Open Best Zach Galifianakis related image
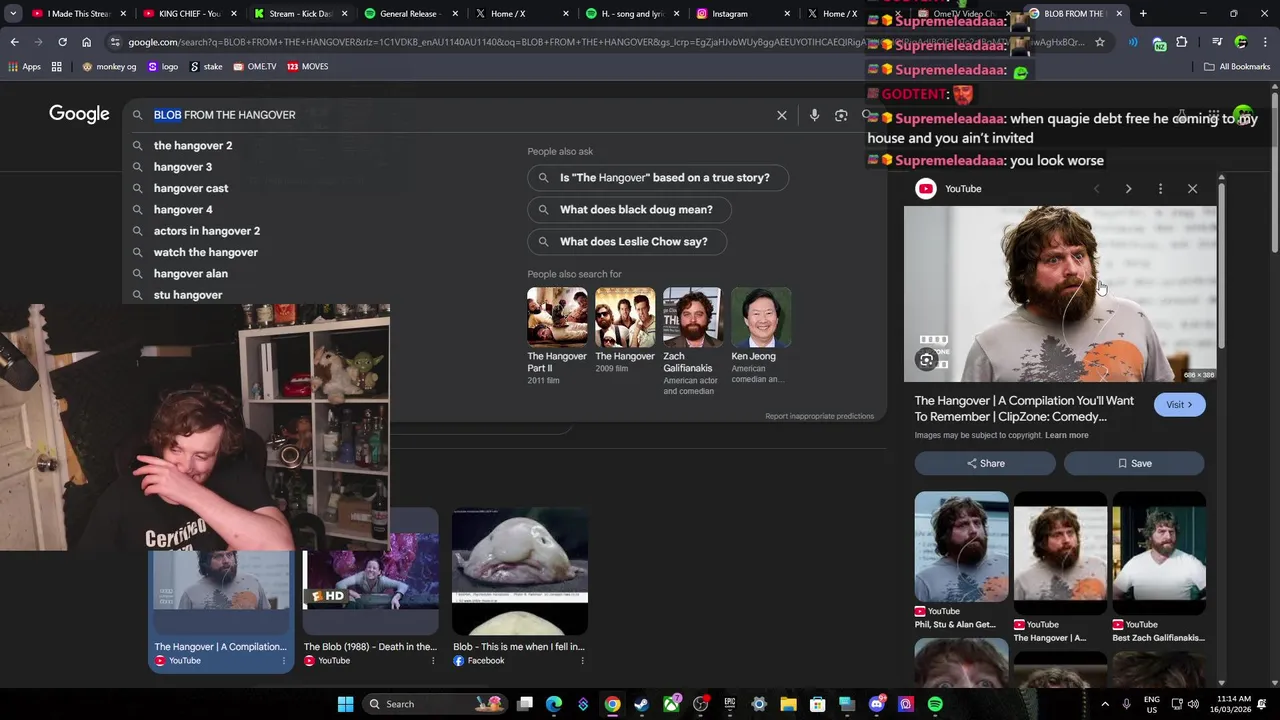Viewport: 1280px width, 720px height. [1159, 567]
